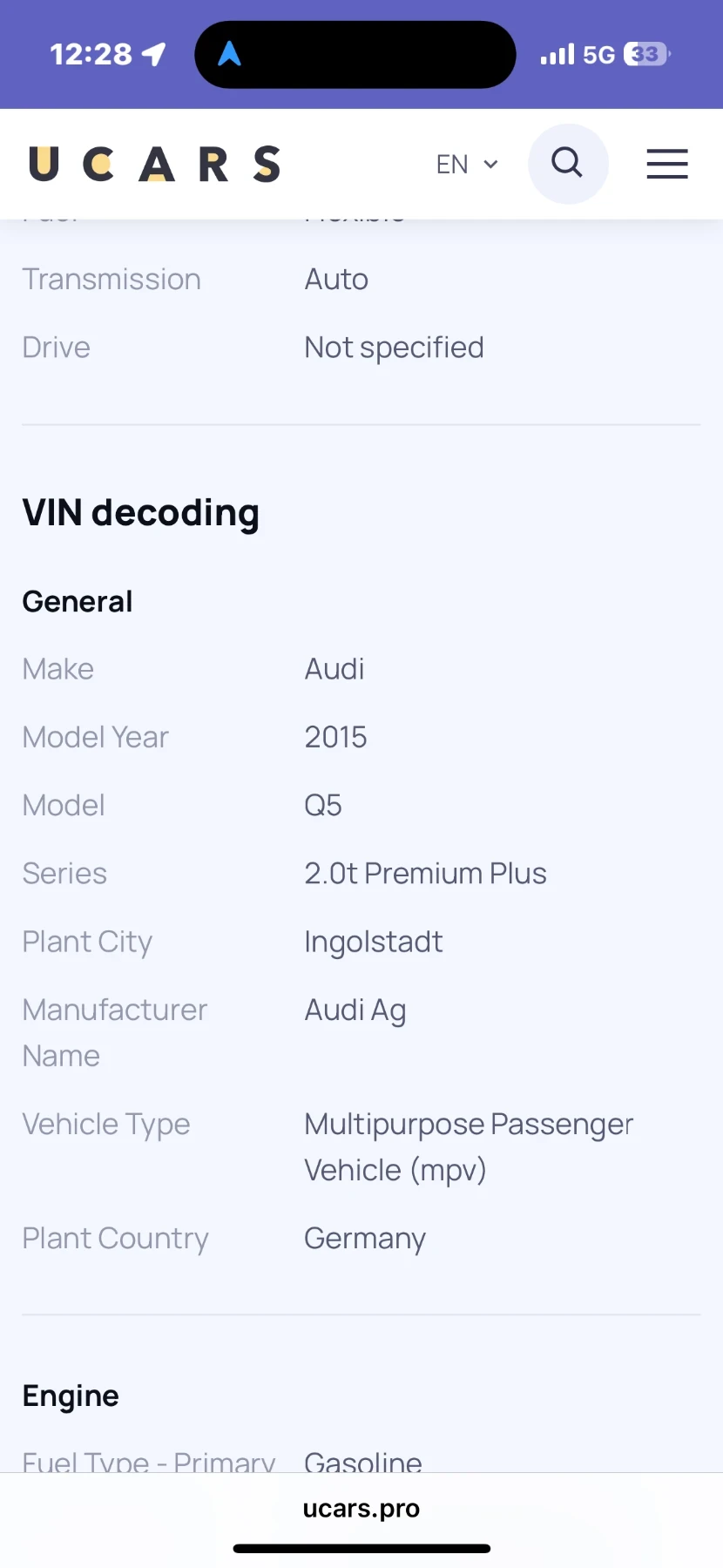723x1568 pixels.
Task: Tap the ucars.pro address bar
Action: (x=361, y=1508)
